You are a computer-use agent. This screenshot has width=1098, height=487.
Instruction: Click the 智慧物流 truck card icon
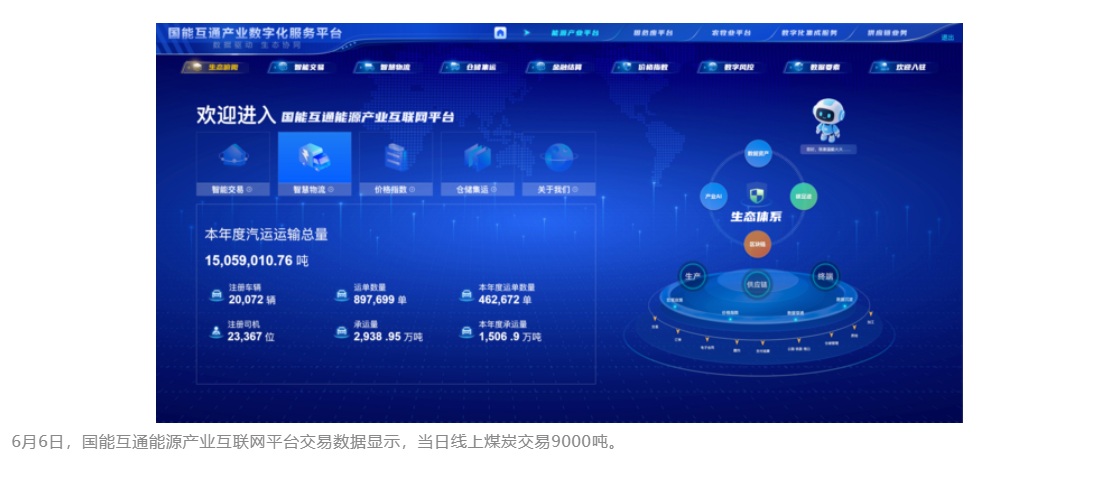314,157
